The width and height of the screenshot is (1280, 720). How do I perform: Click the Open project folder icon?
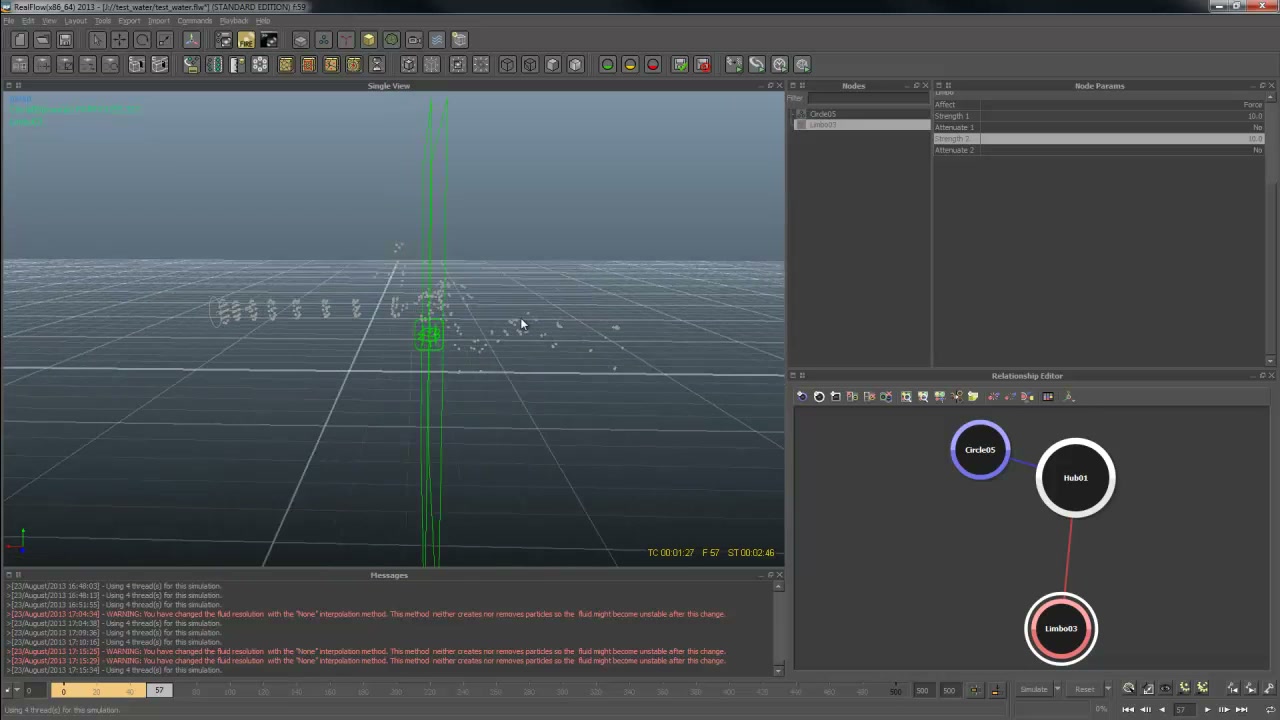[42, 40]
